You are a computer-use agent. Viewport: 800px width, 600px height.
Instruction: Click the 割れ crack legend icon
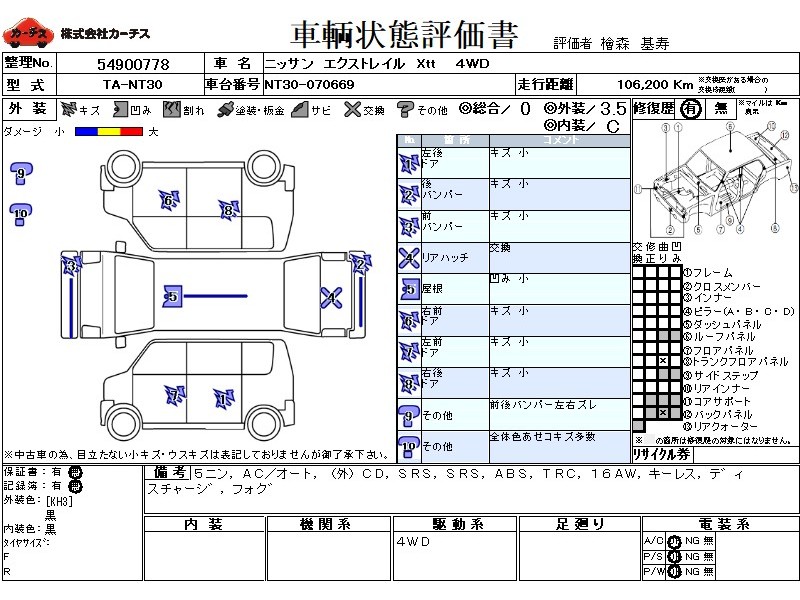click(x=175, y=109)
